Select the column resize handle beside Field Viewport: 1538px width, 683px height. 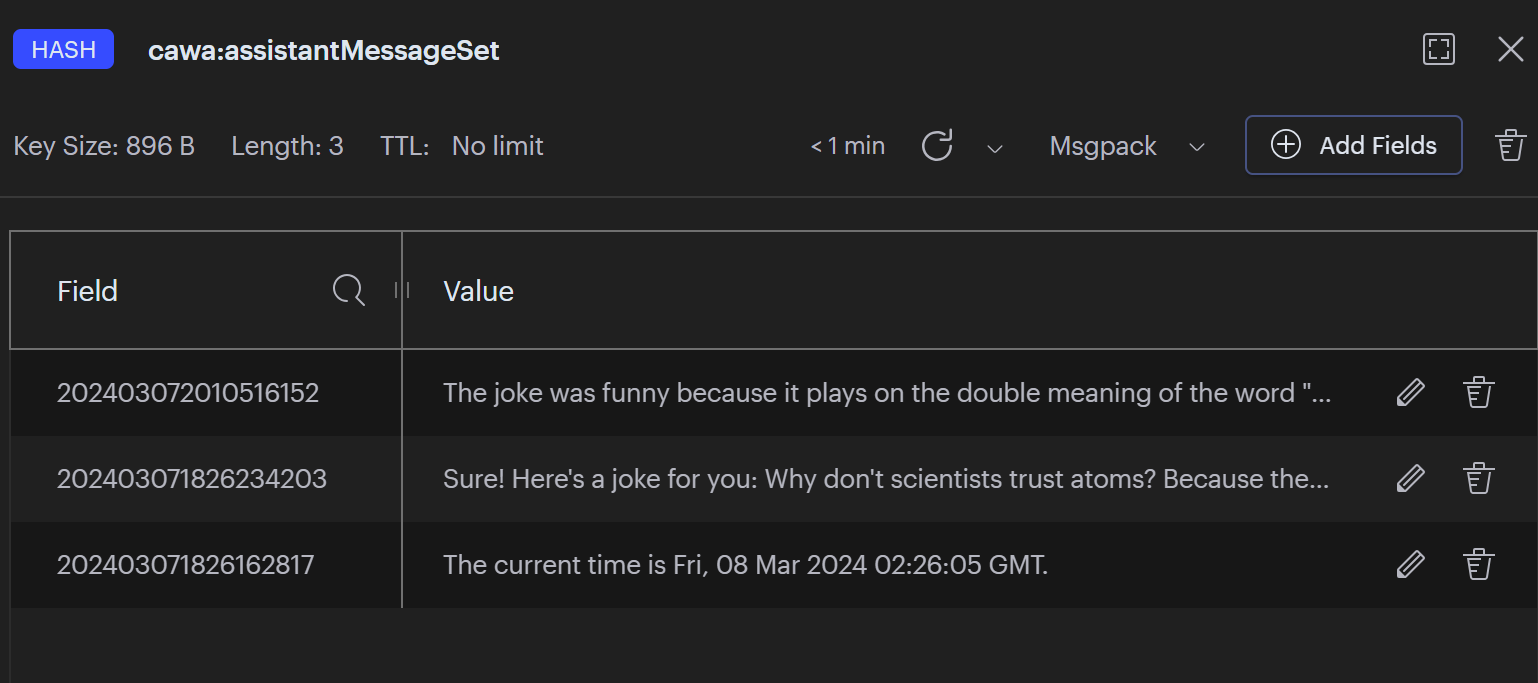click(x=402, y=290)
